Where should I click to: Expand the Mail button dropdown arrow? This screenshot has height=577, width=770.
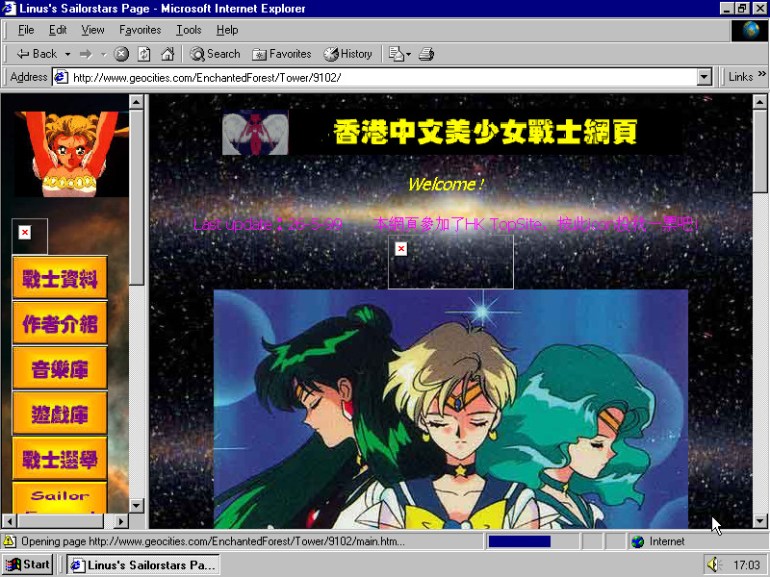point(409,54)
